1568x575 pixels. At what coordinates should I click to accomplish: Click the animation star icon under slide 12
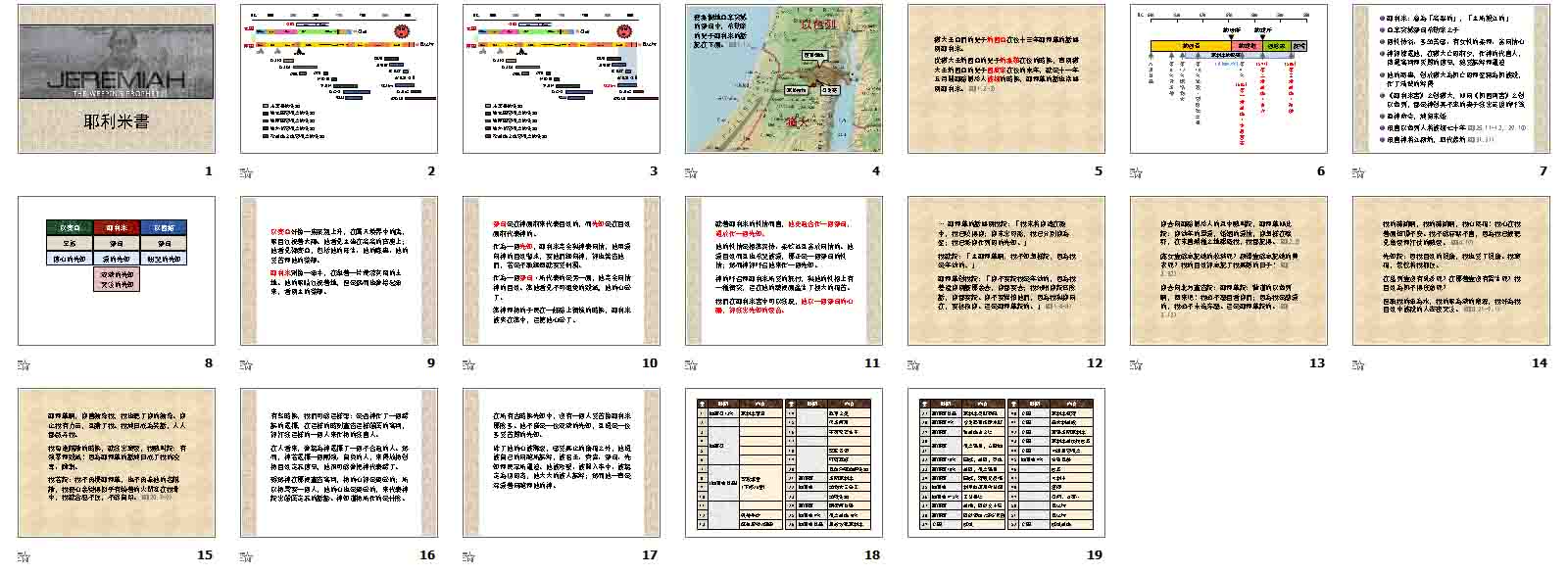(x=913, y=364)
